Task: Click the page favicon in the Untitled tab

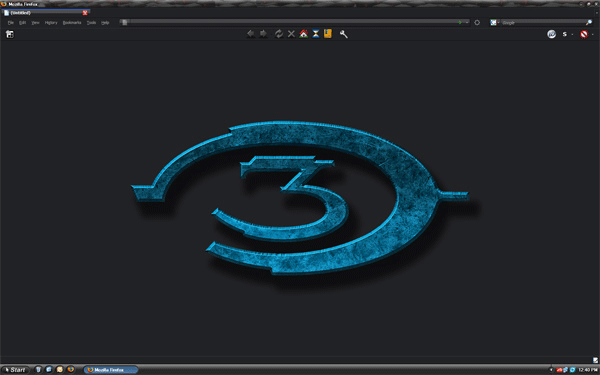Action: pyautogui.click(x=7, y=13)
